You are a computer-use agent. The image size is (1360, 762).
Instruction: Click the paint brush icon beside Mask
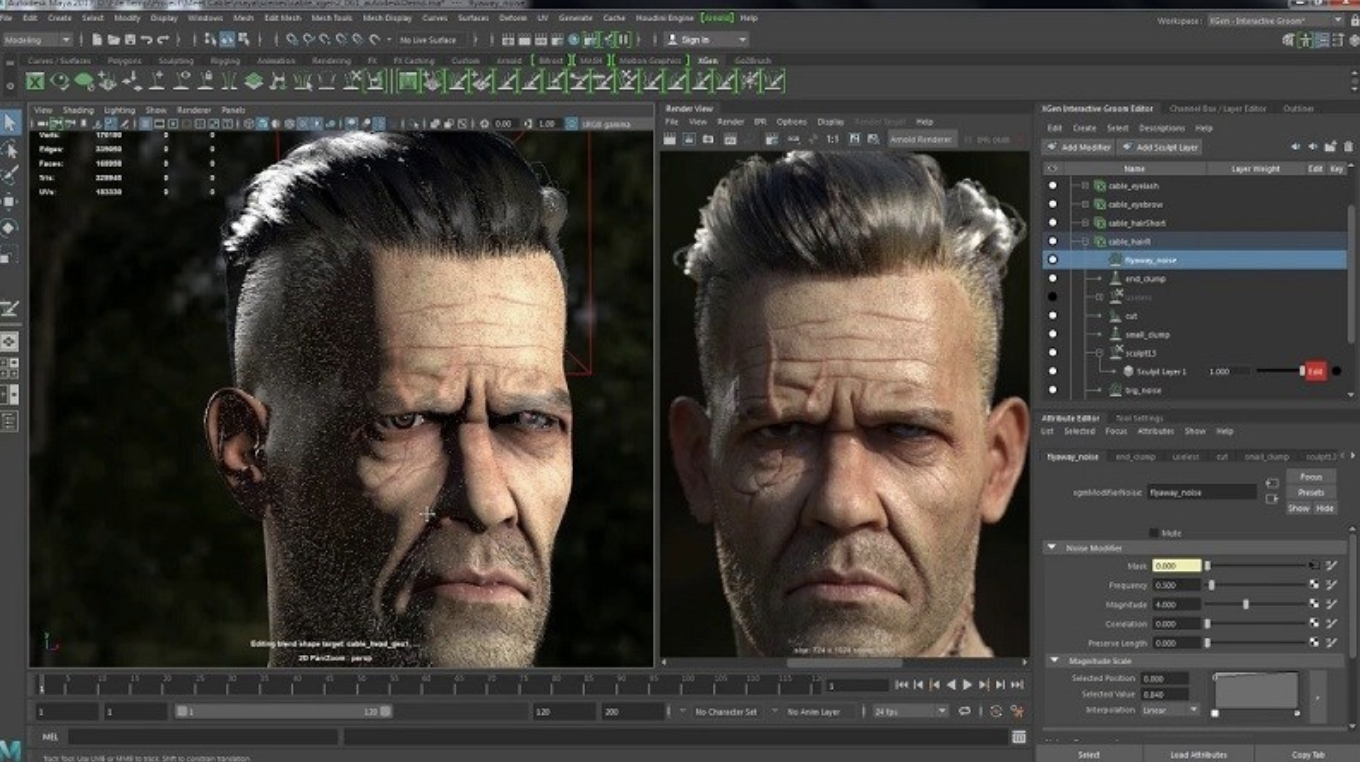[x=1332, y=566]
